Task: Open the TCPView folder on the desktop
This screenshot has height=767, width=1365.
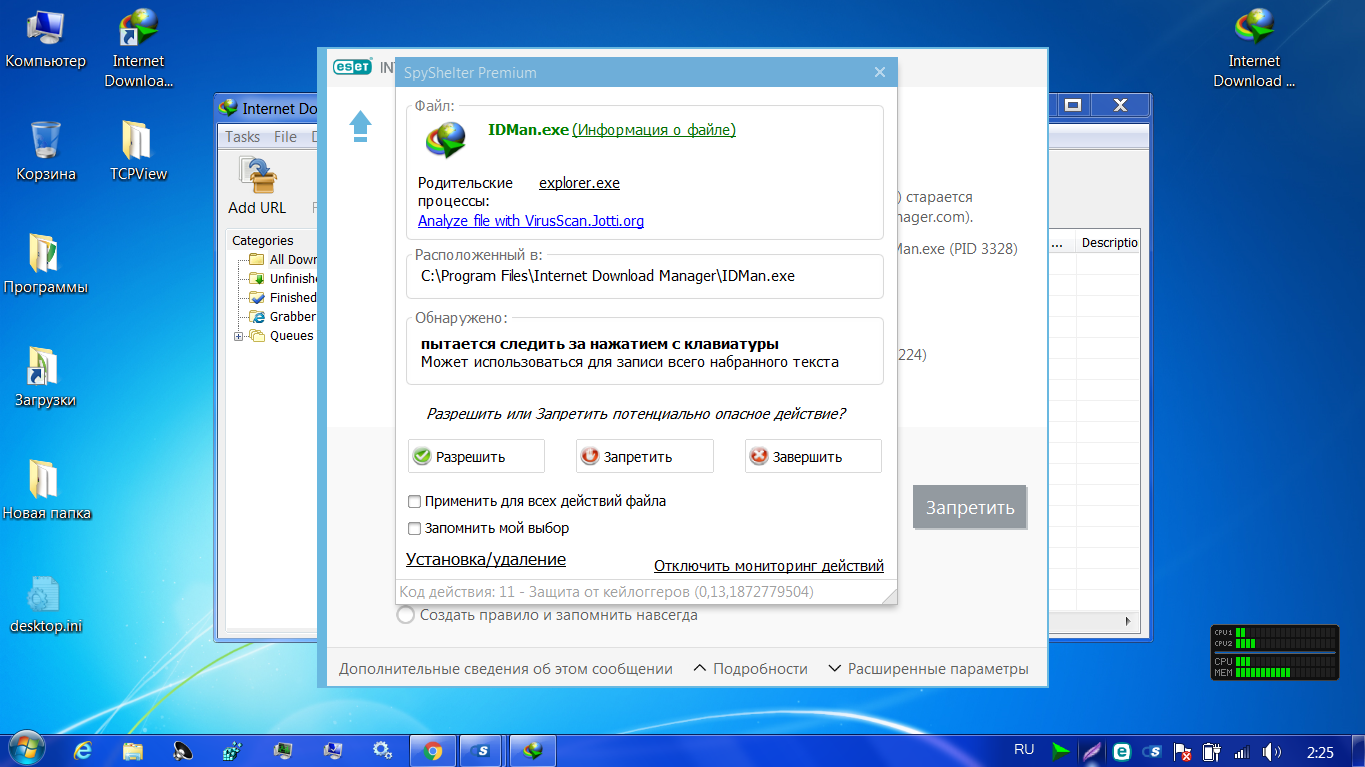Action: pos(138,151)
